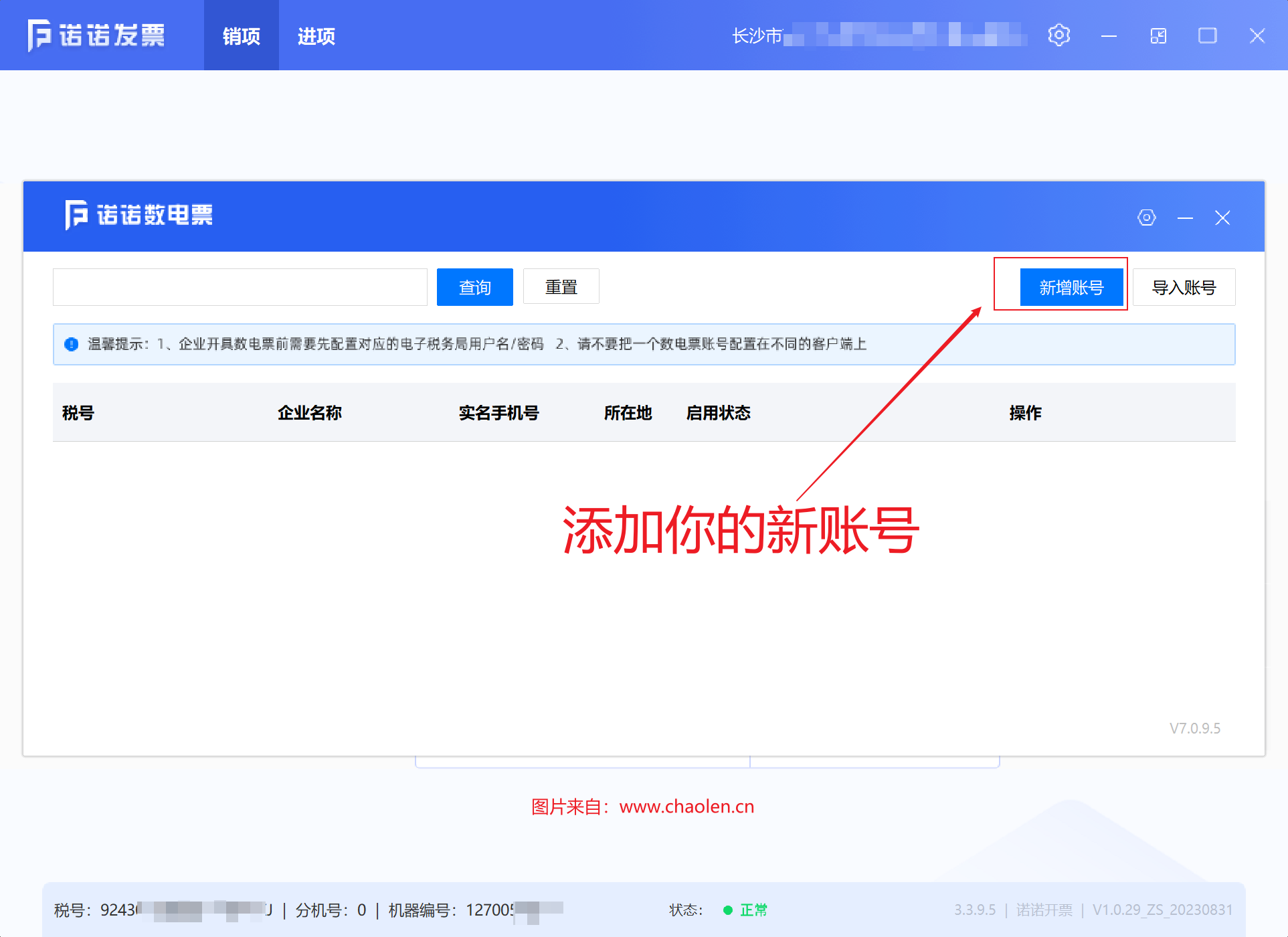Focus the account search input field

click(240, 287)
